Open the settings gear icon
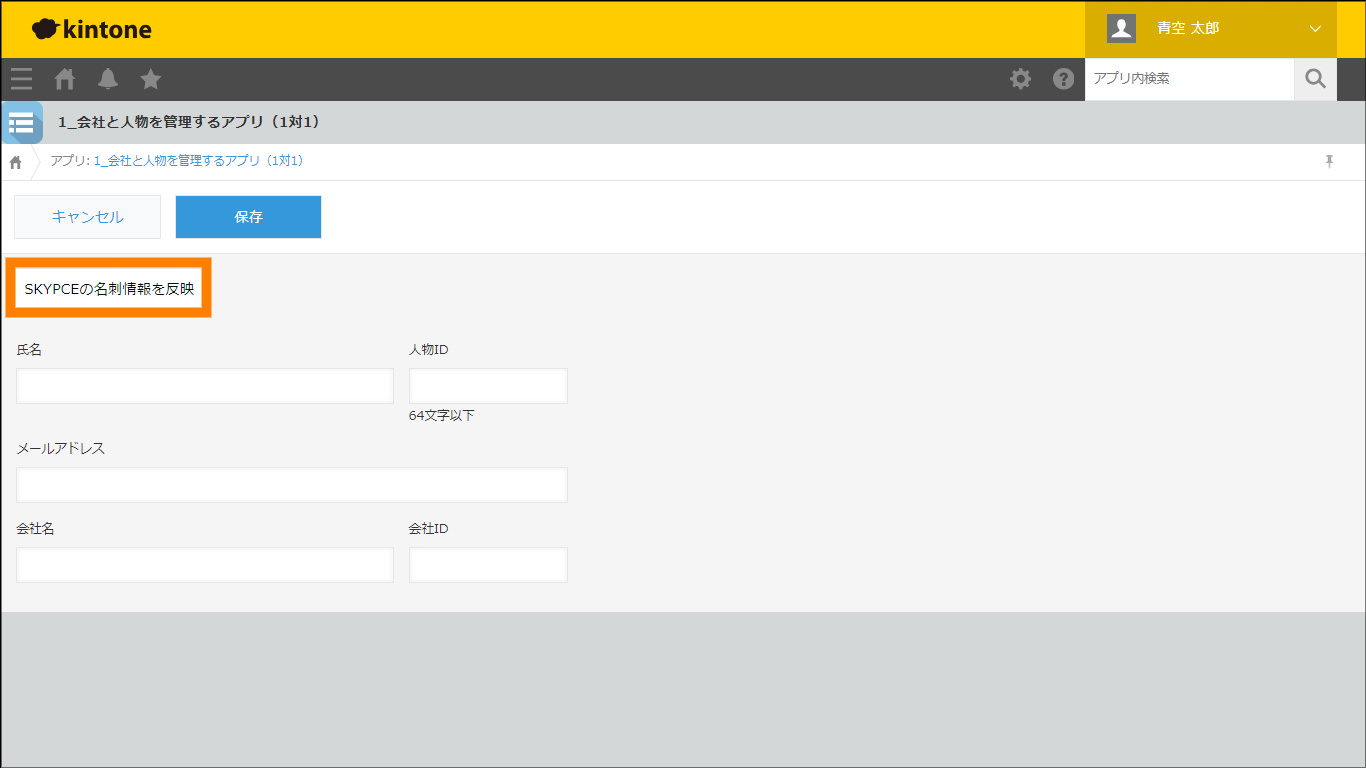The image size is (1366, 768). (x=1020, y=79)
